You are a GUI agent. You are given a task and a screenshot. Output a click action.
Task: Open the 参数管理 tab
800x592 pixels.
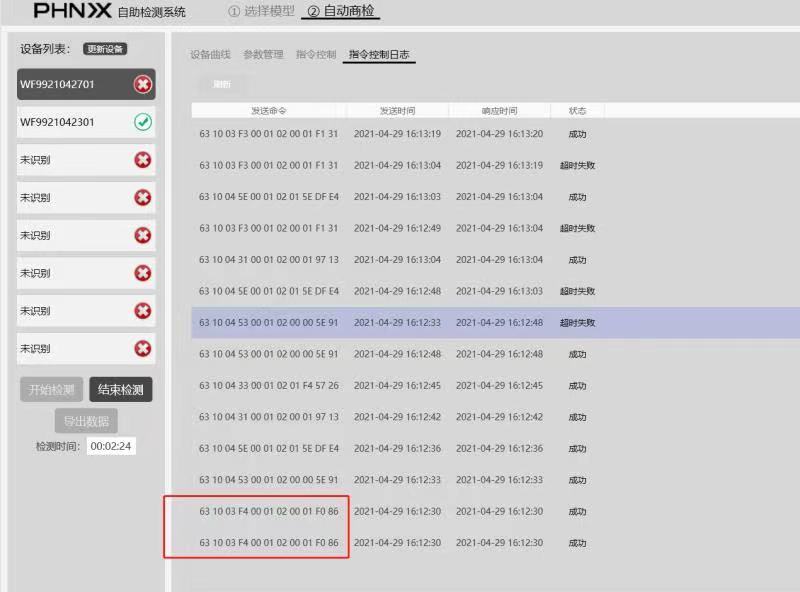coord(263,55)
